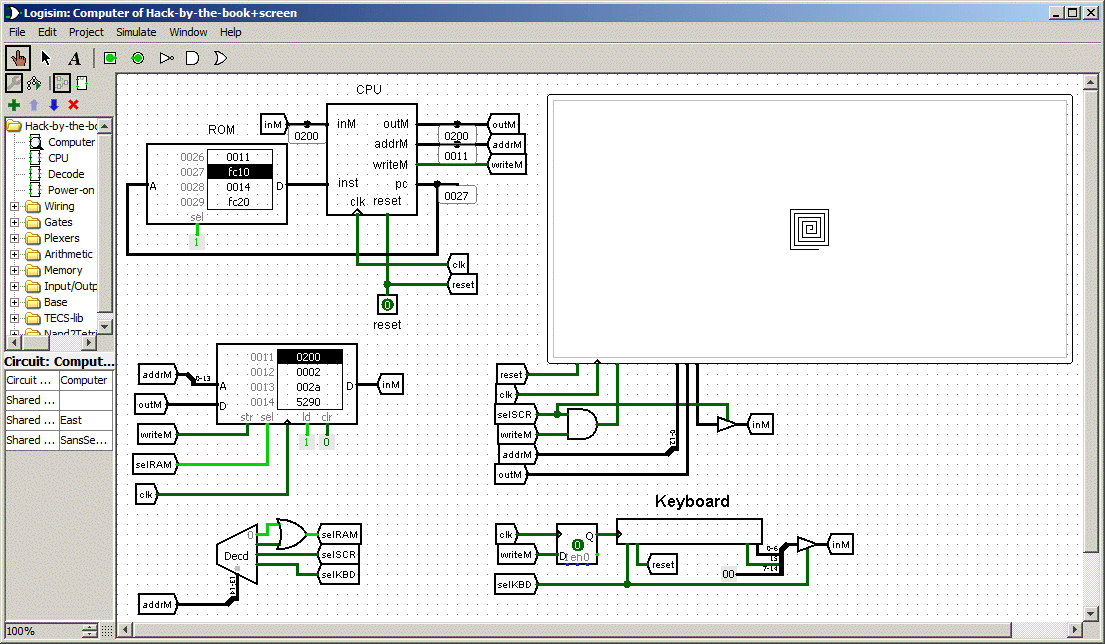Choose the NOT gate tool
The image size is (1105, 644).
166,58
